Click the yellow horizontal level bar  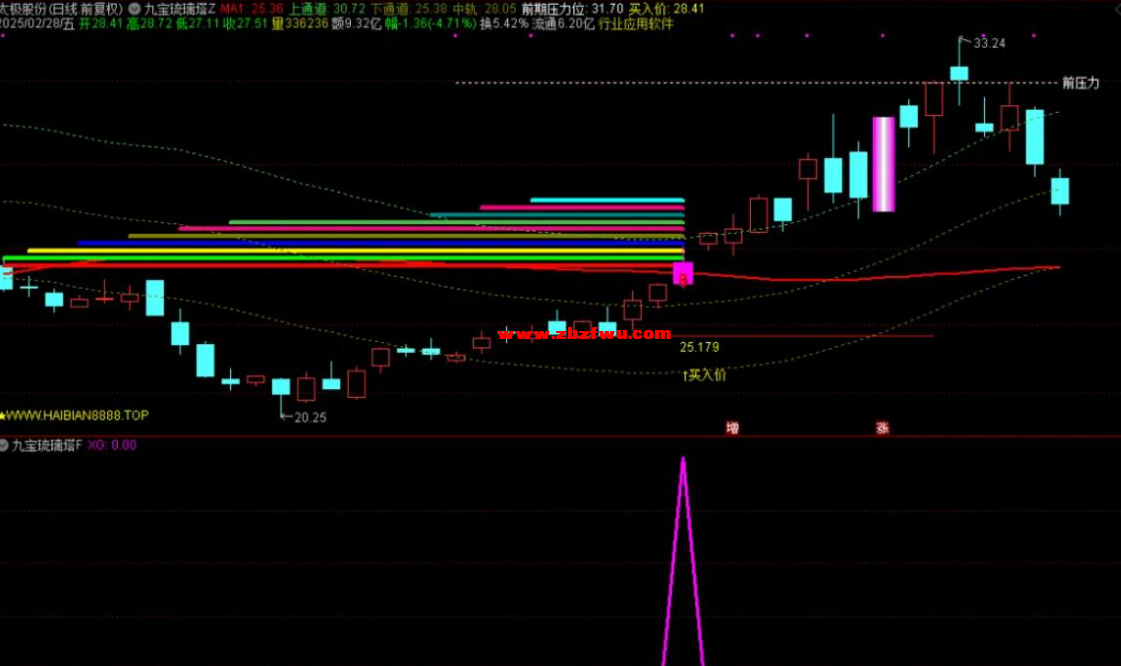tap(355, 251)
